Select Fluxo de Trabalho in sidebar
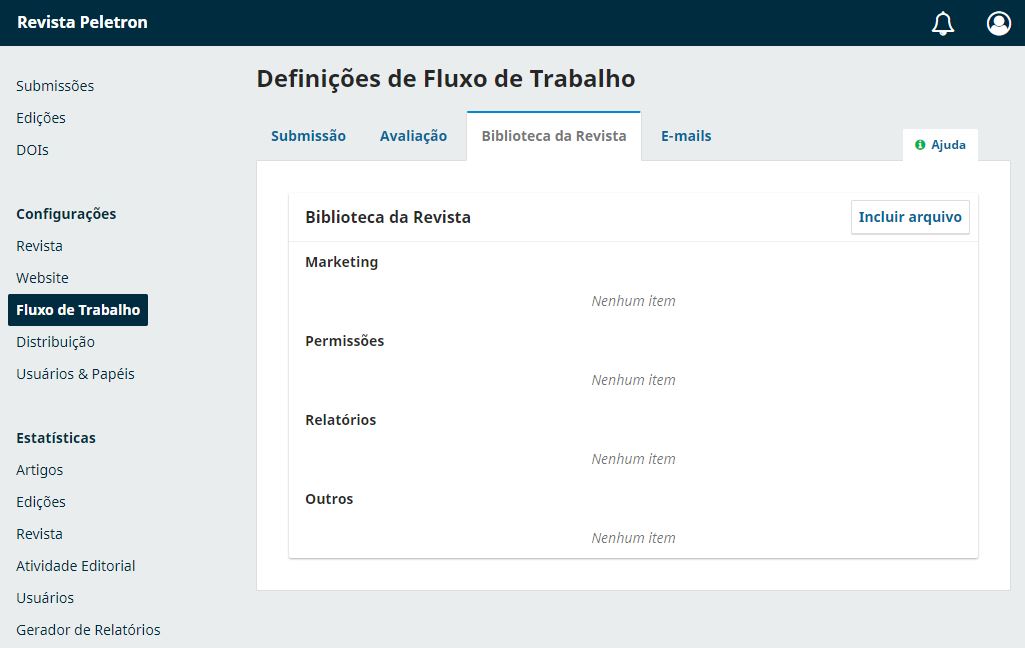 point(78,310)
